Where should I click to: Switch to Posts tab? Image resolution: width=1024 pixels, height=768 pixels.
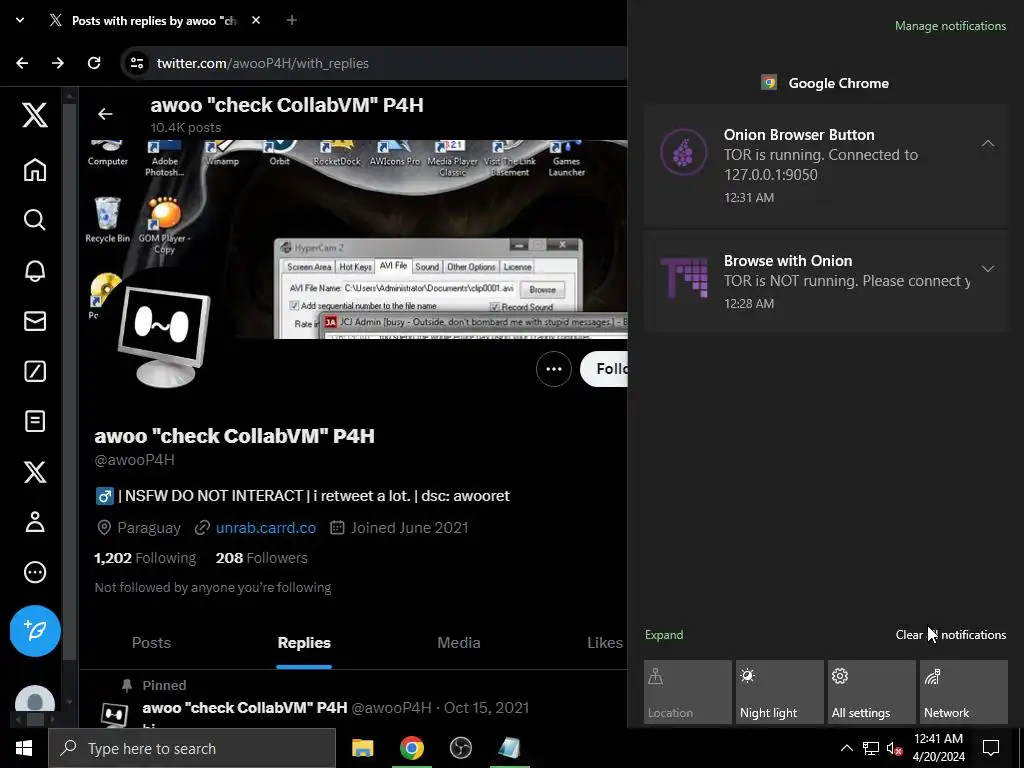coord(152,643)
